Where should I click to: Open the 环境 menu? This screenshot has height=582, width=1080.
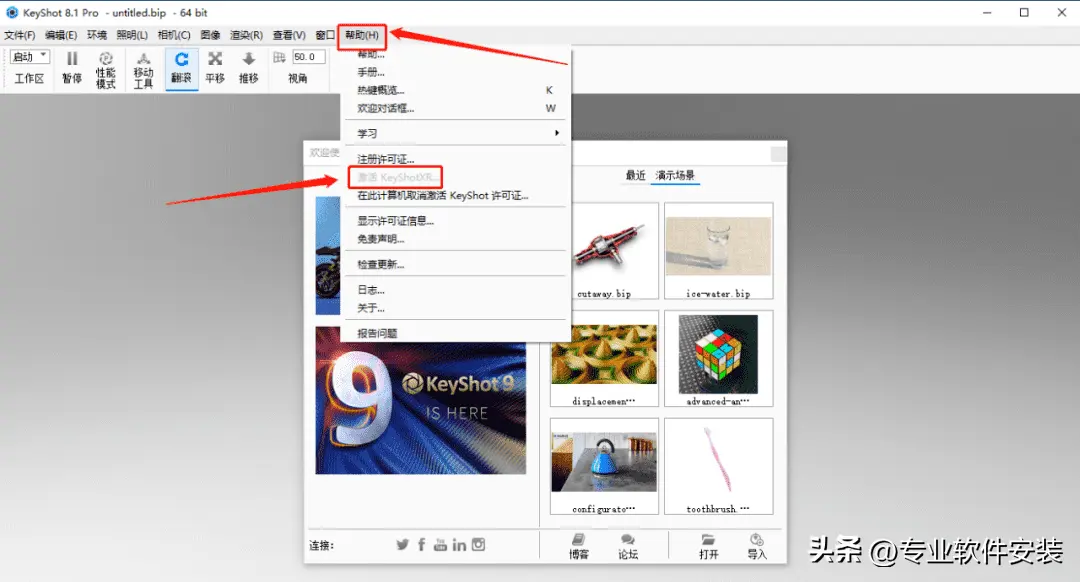96,35
